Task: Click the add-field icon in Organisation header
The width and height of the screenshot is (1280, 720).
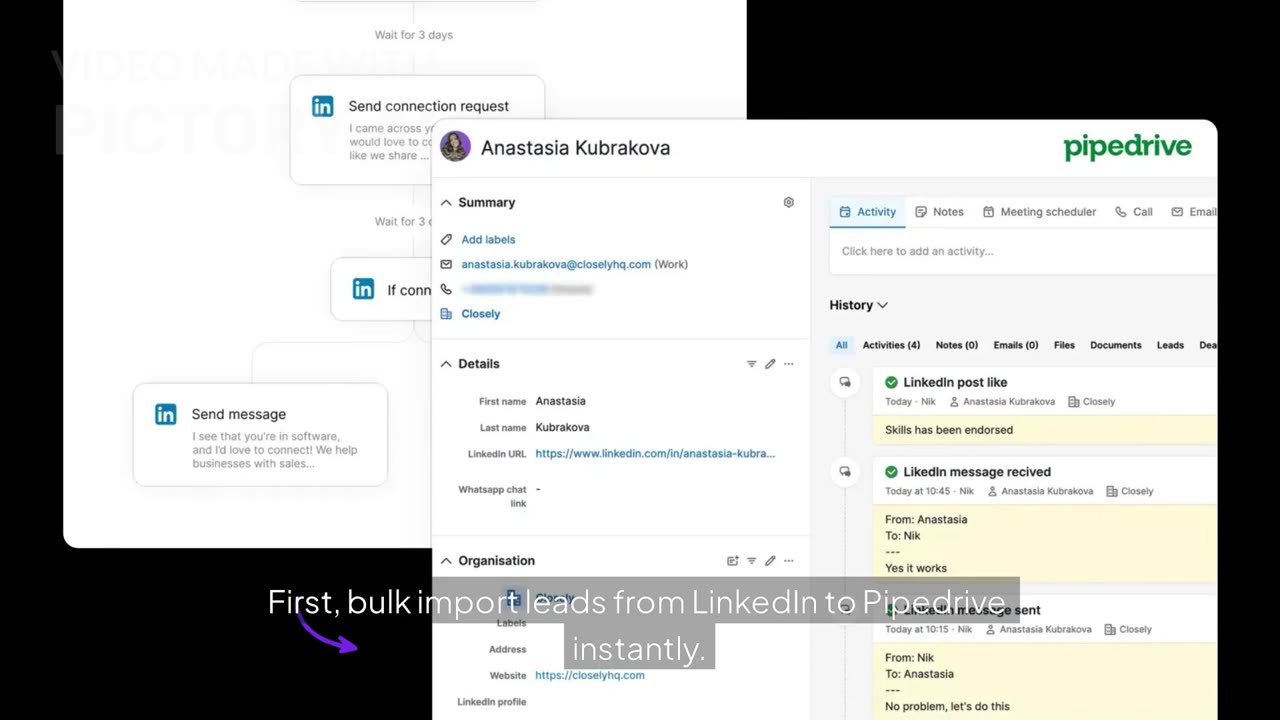Action: (732, 561)
